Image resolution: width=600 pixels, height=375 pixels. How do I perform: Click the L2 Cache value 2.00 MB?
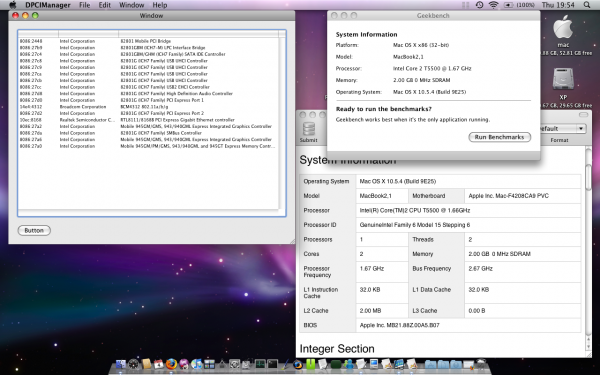(370, 311)
